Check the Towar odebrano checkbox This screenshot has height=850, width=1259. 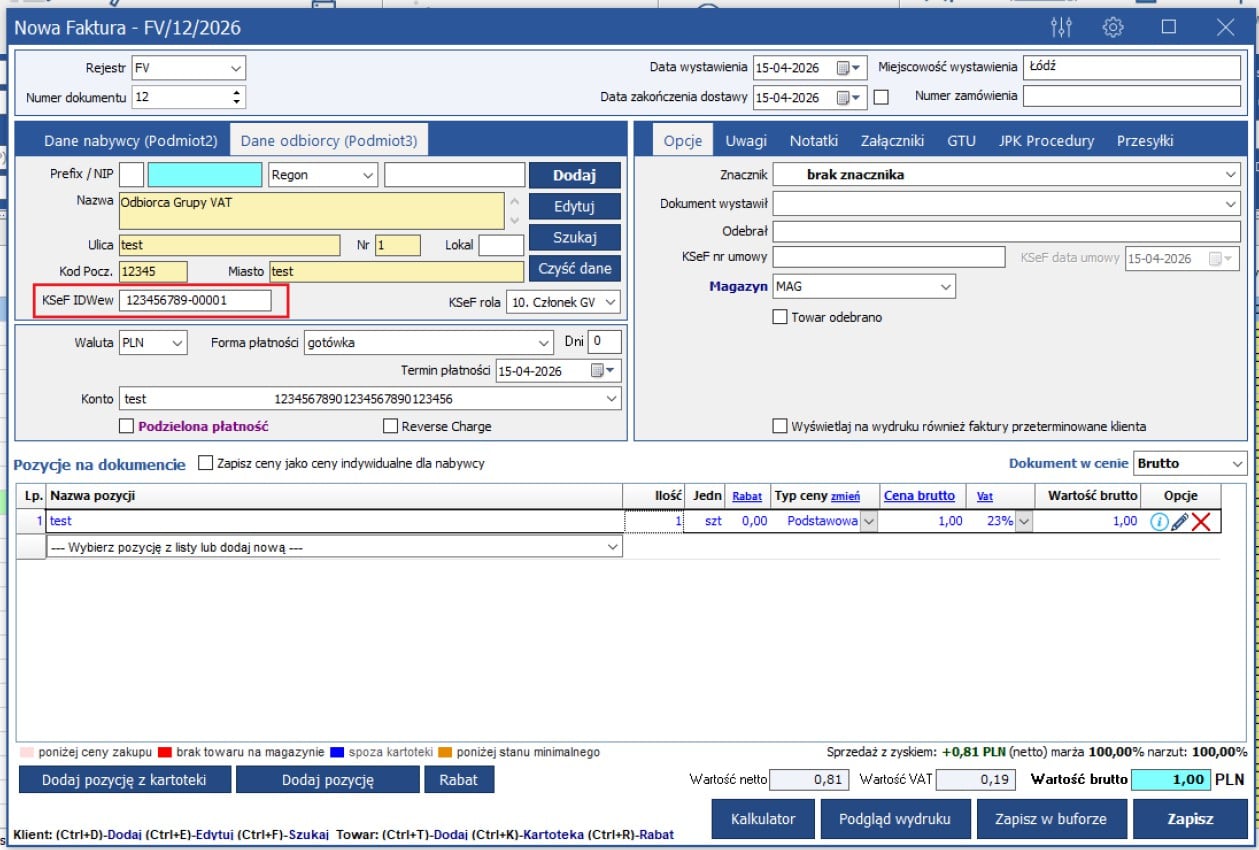coord(780,317)
